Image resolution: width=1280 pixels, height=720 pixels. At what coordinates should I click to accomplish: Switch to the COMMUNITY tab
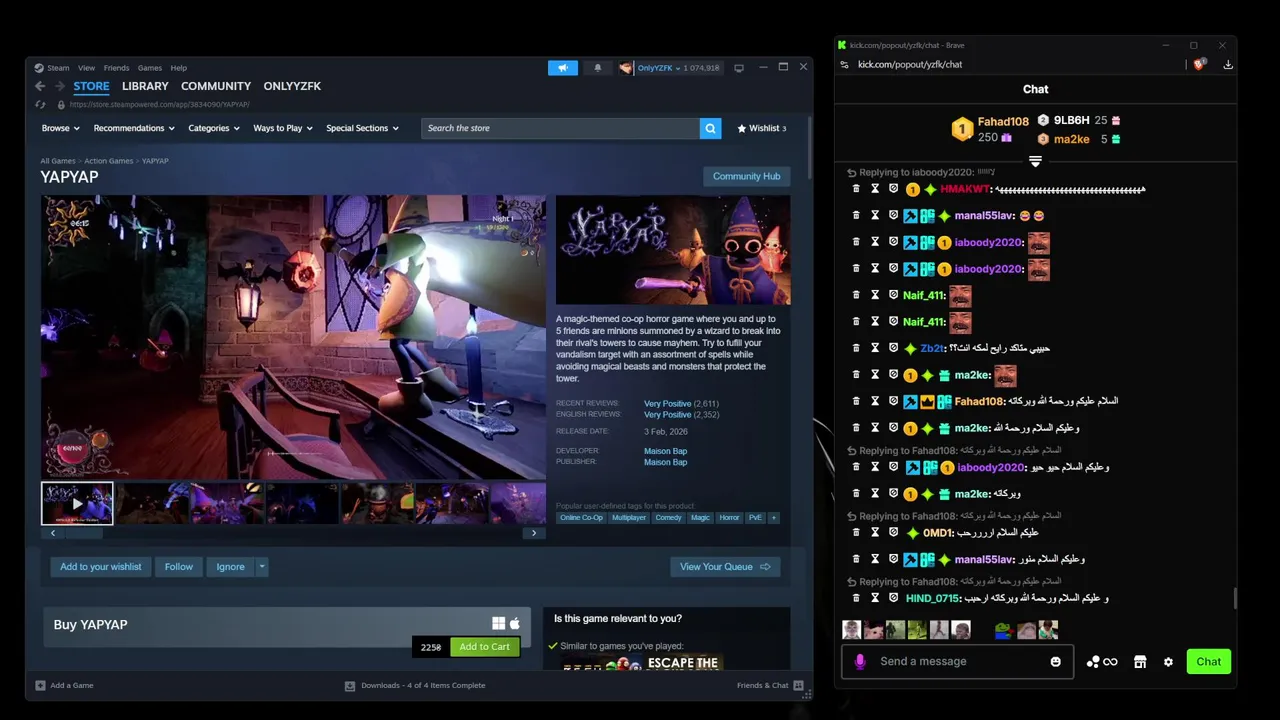[x=216, y=86]
